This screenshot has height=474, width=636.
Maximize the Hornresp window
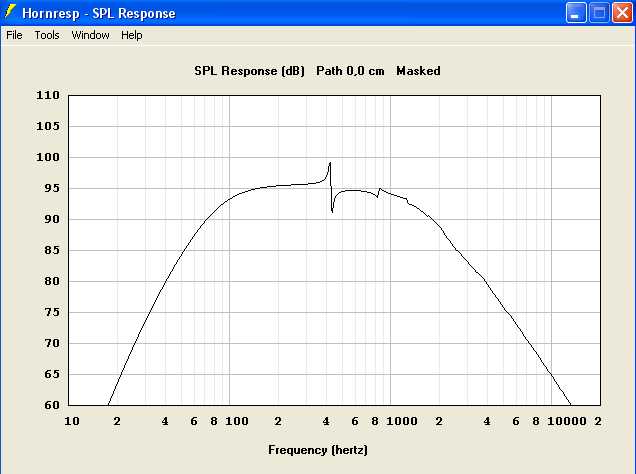[599, 13]
